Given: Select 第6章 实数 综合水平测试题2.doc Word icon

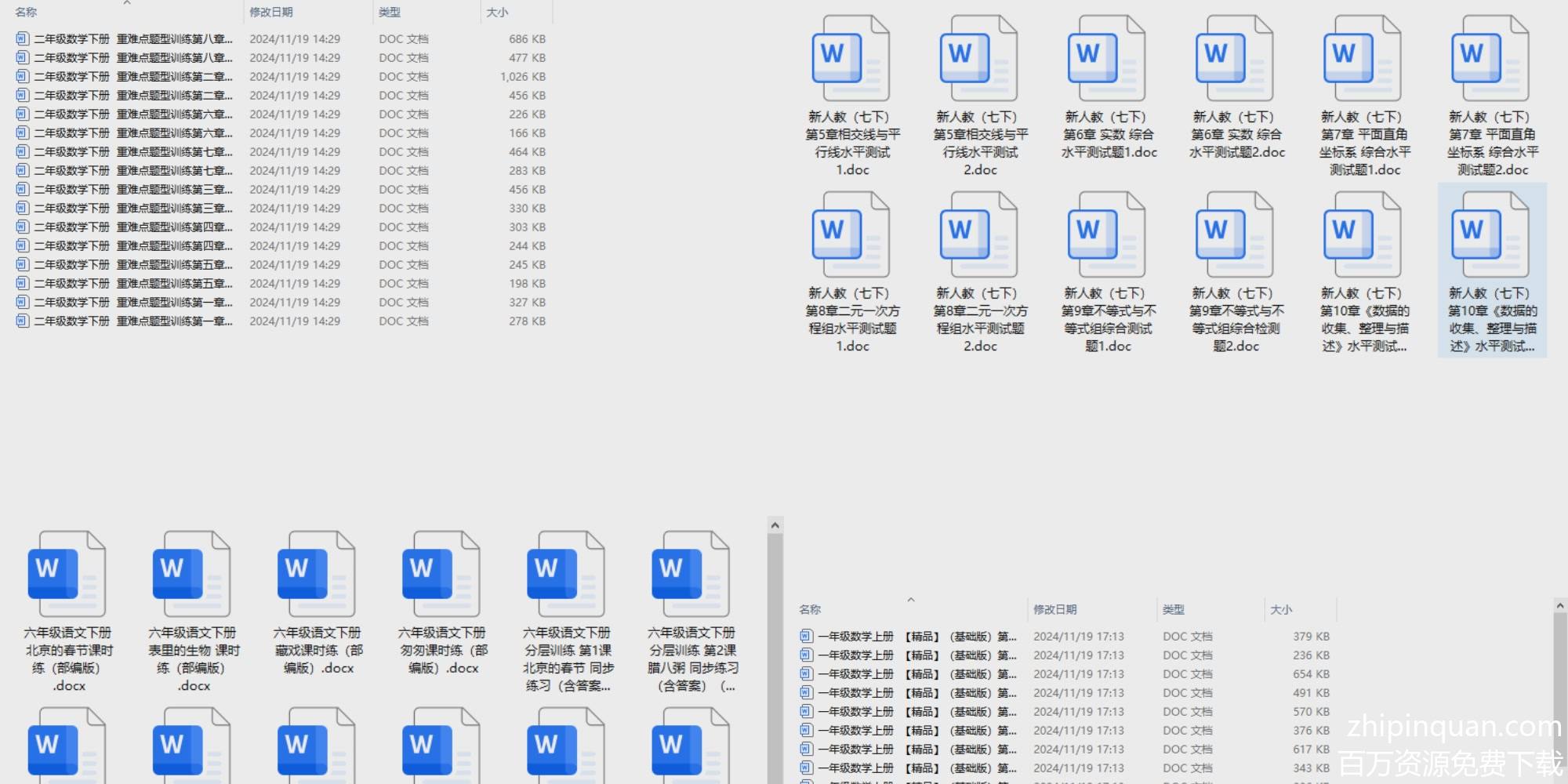Looking at the screenshot, I should pyautogui.click(x=1234, y=60).
